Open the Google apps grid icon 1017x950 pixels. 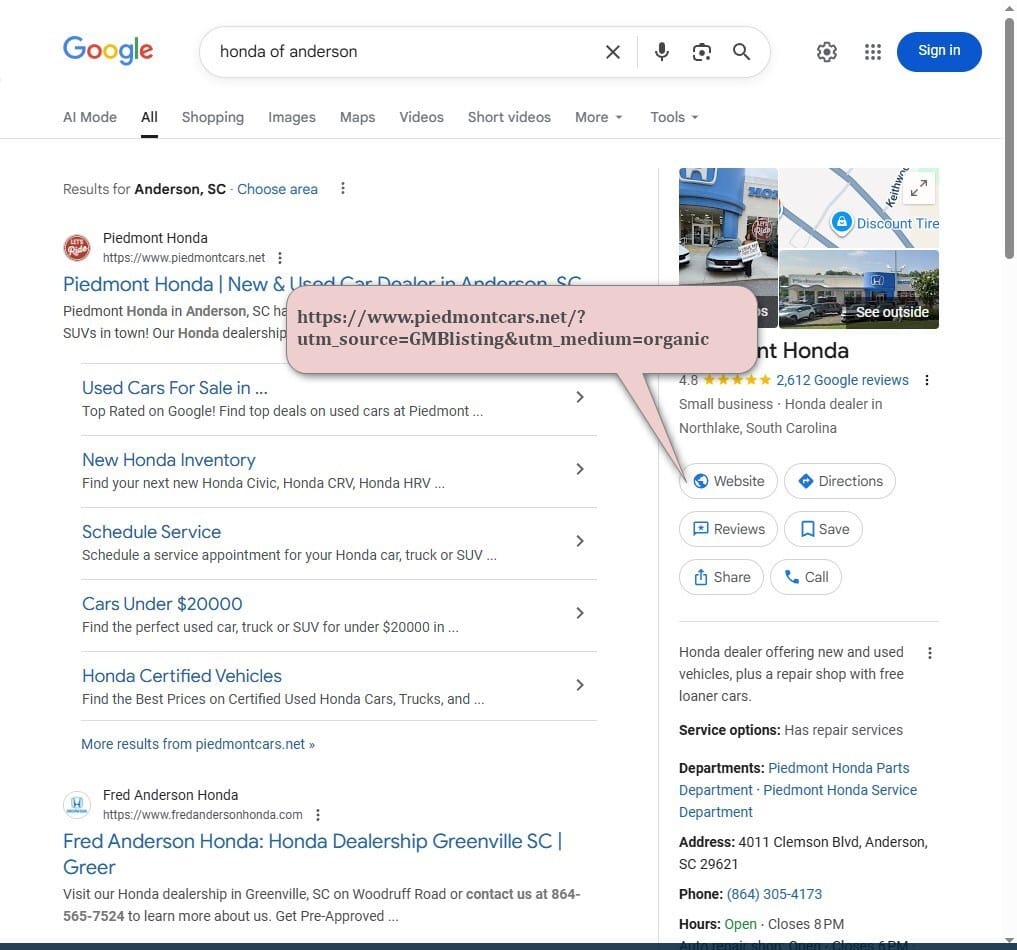pyautogui.click(x=872, y=52)
